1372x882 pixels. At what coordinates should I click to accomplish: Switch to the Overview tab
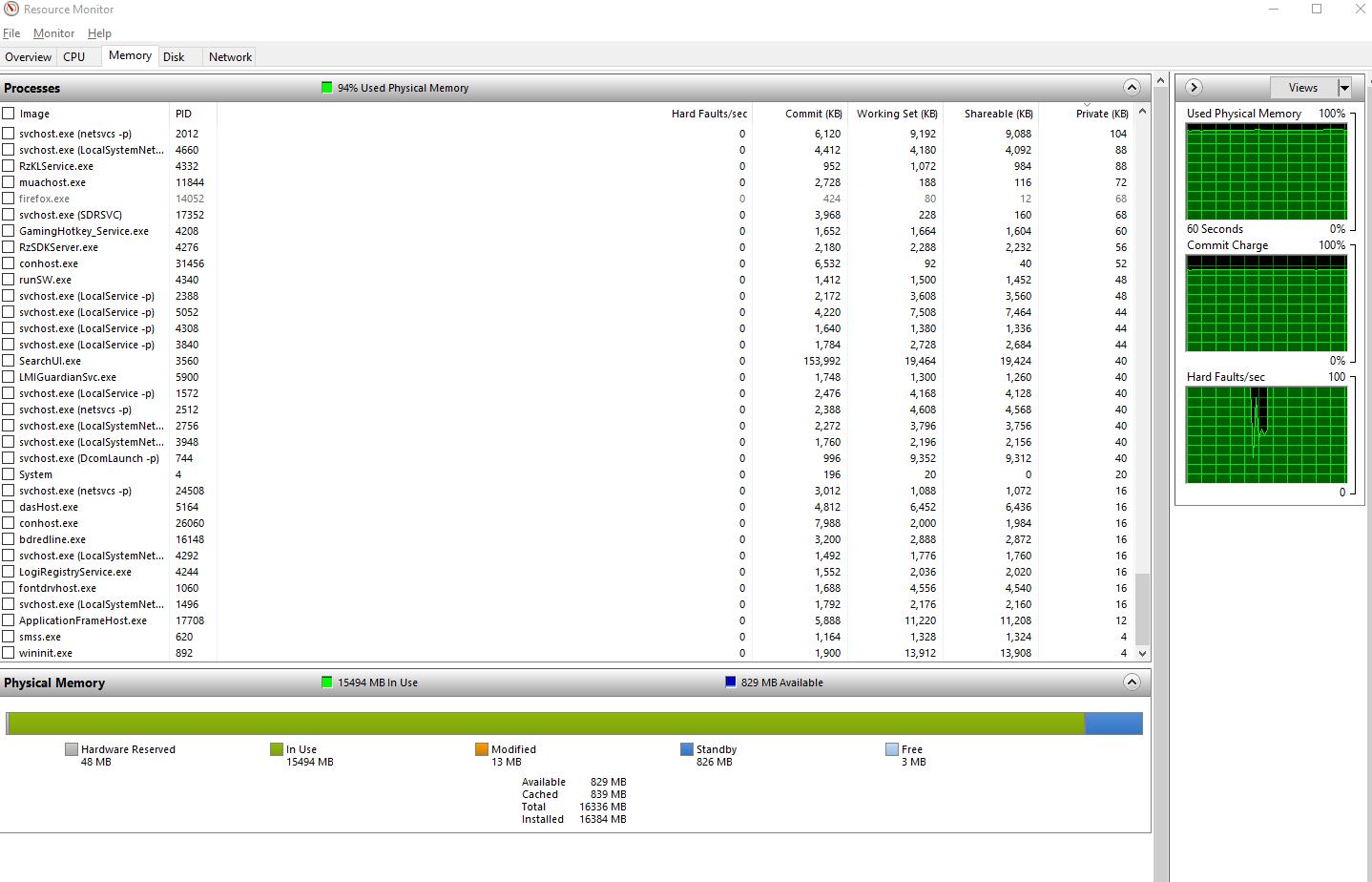coord(29,57)
